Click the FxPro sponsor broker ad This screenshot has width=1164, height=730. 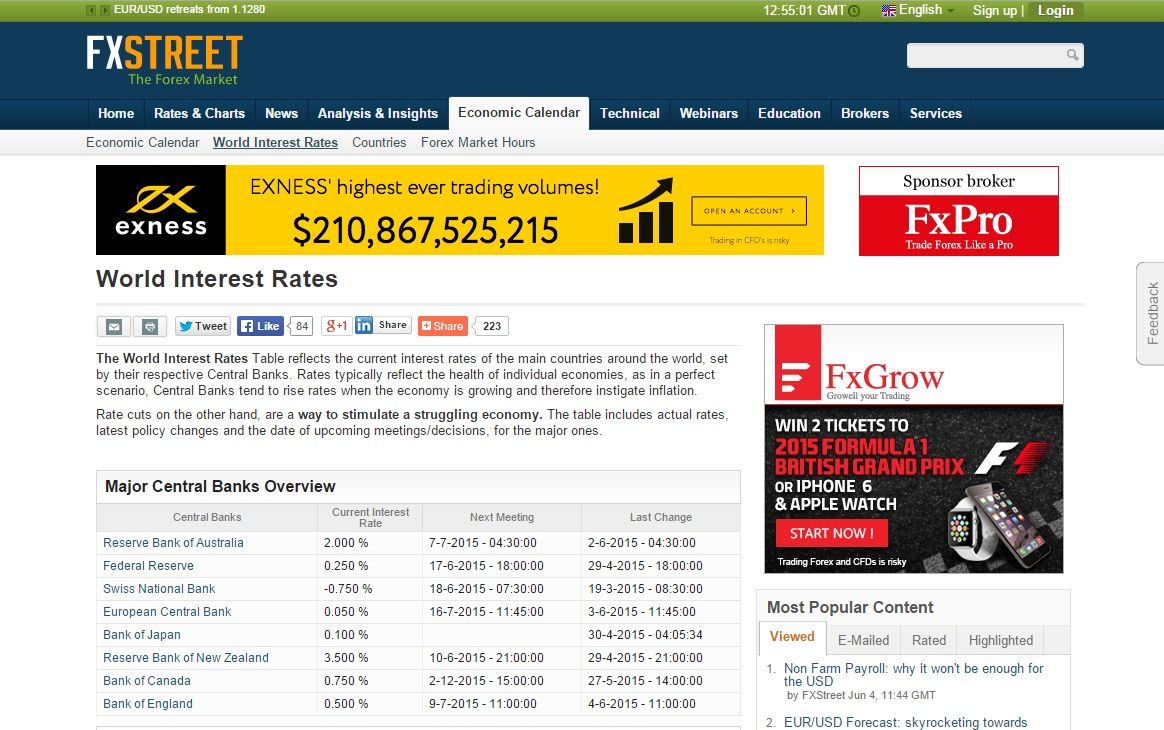coord(958,211)
